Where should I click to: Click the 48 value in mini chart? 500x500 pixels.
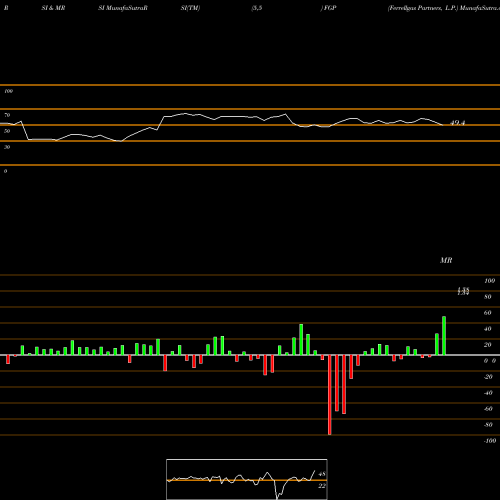point(322,474)
